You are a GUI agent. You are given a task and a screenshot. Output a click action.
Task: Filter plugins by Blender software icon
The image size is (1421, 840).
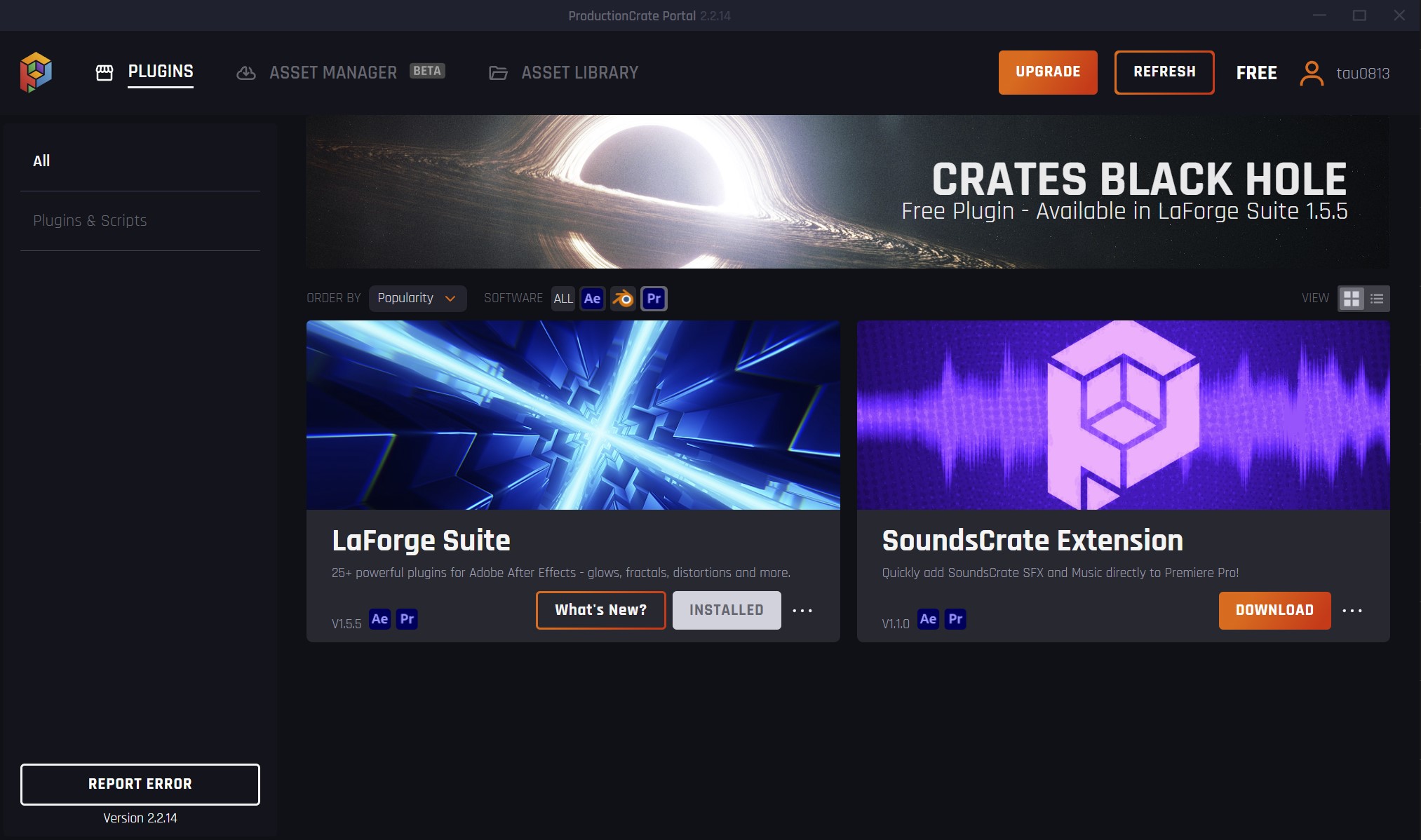(x=623, y=298)
